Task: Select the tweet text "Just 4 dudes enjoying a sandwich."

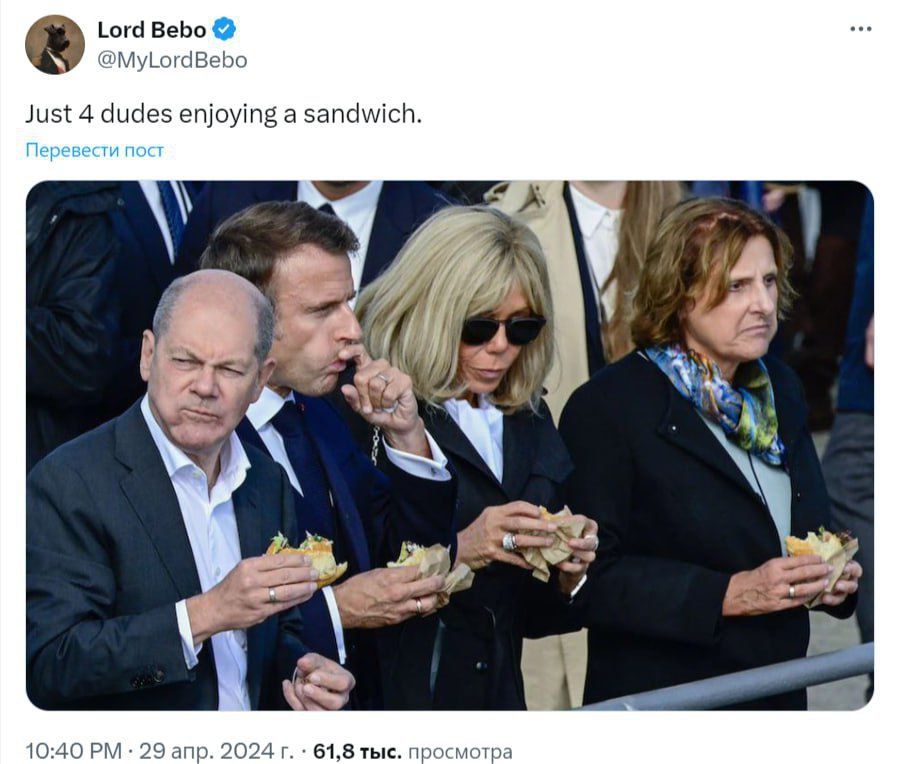Action: pos(225,115)
